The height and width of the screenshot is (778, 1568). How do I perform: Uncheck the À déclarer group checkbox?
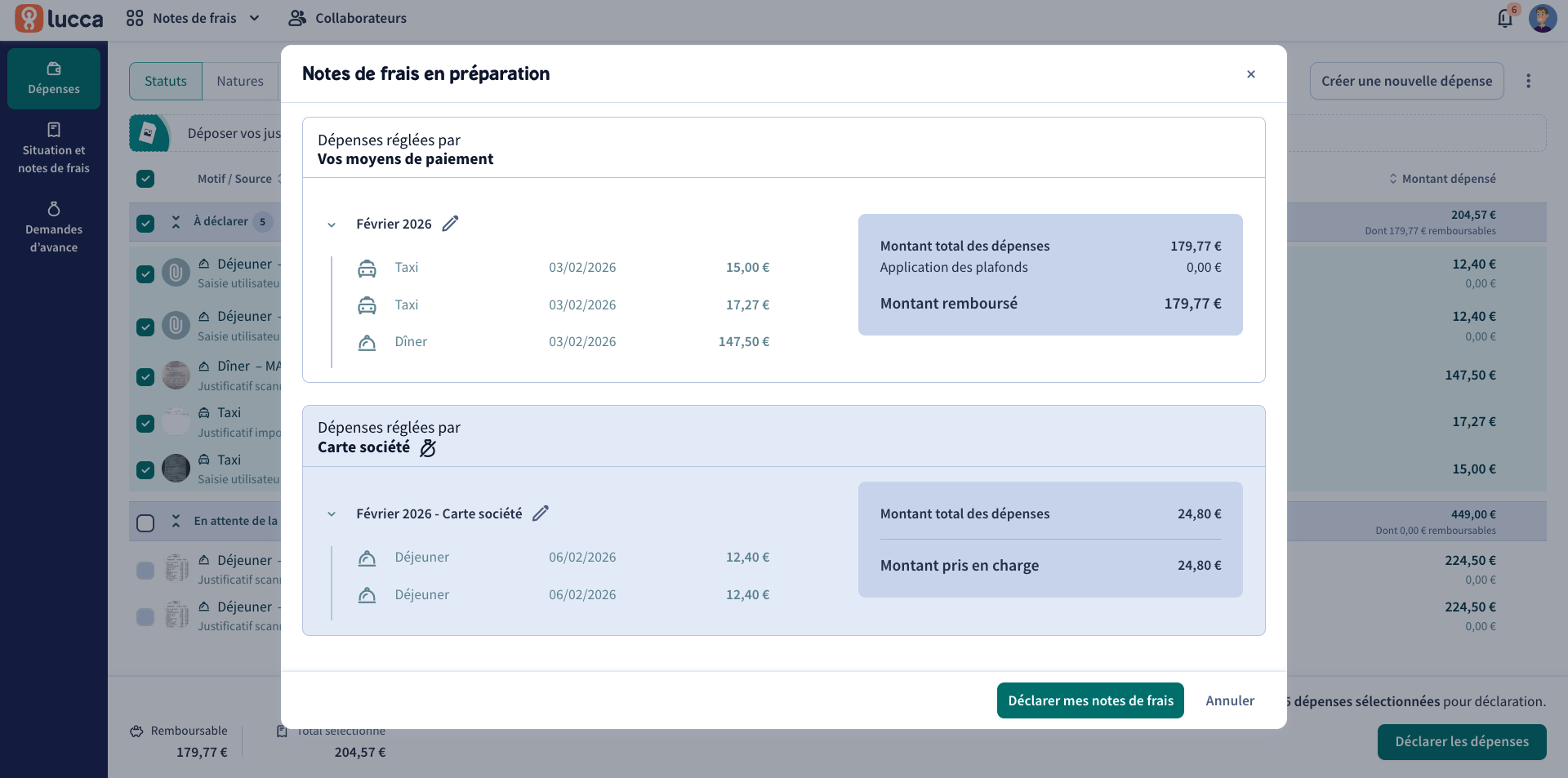point(145,223)
